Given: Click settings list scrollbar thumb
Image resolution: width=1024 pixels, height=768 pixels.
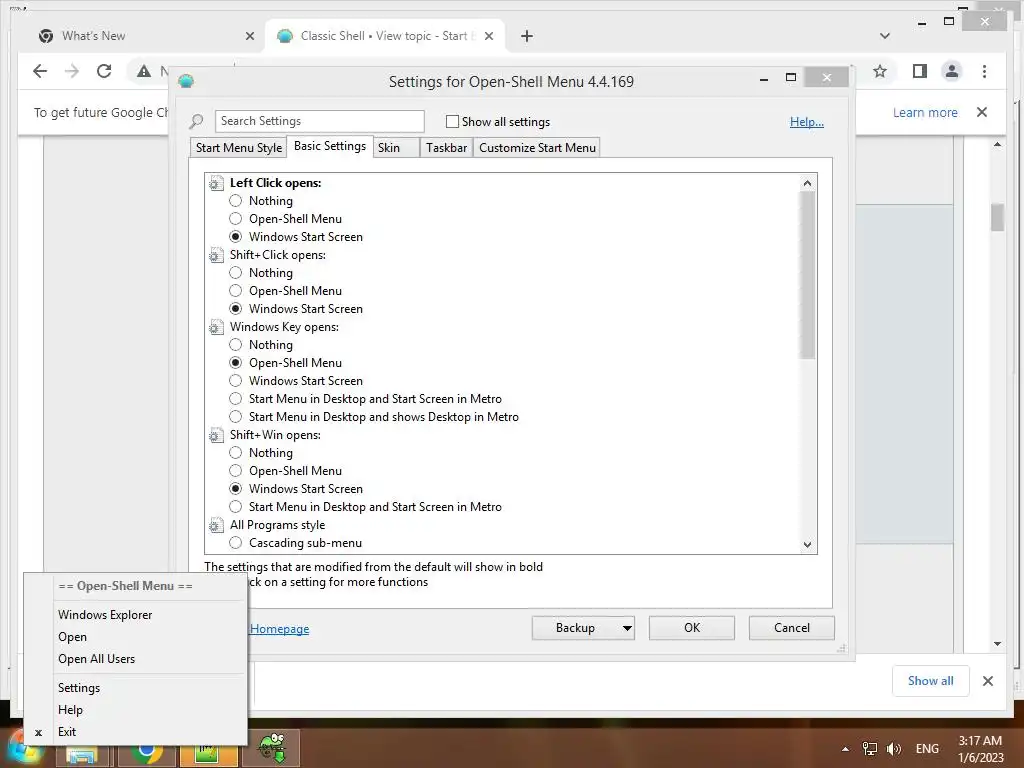Looking at the screenshot, I should 808,276.
